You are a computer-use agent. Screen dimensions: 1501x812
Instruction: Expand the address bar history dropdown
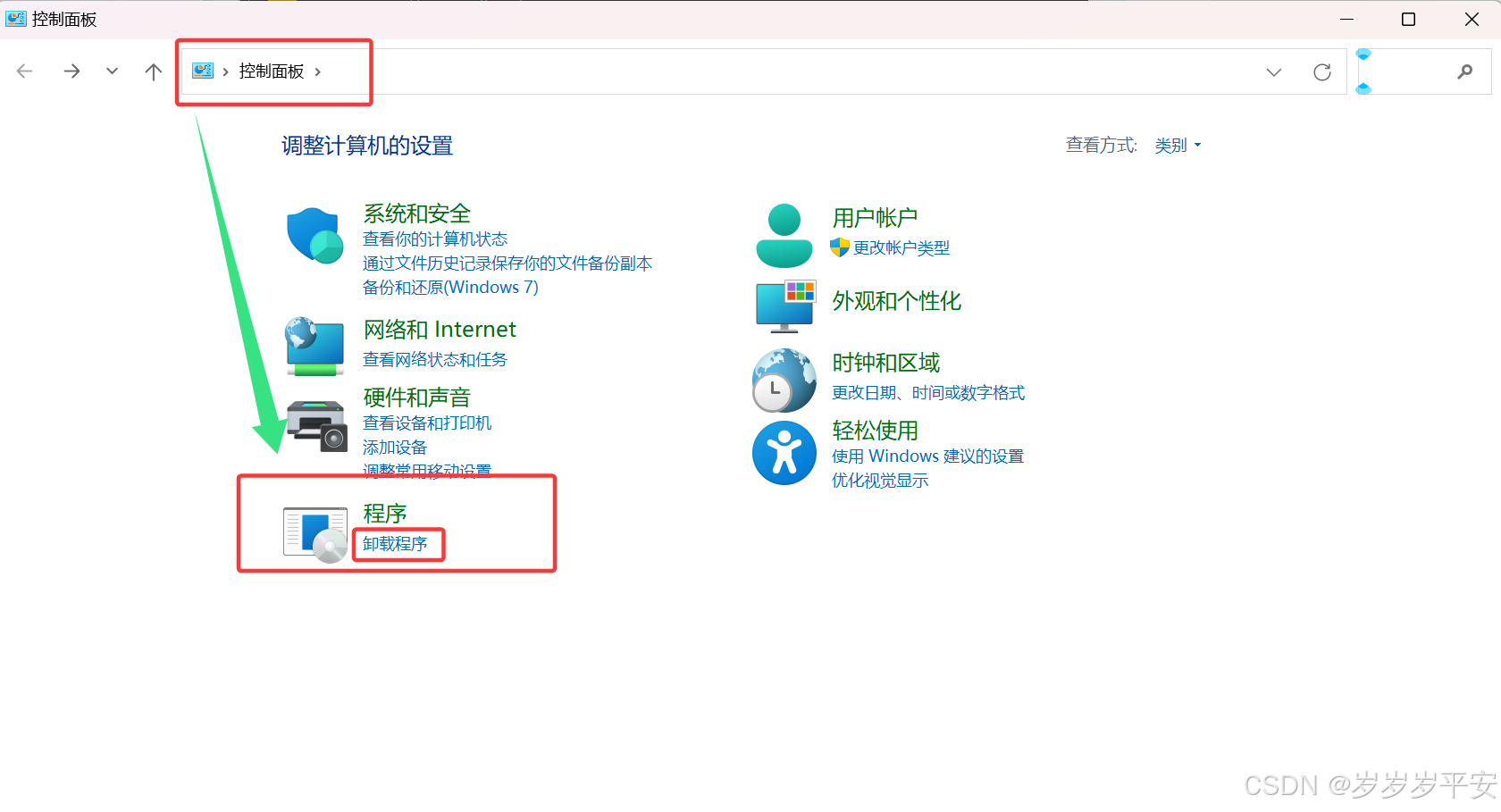(x=1274, y=72)
